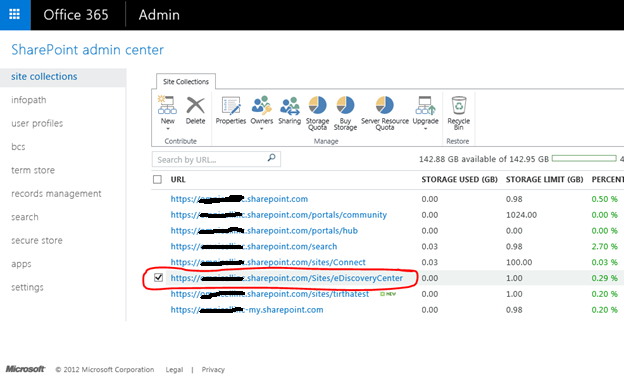Image resolution: width=640 pixels, height=382 pixels.
Task: Click the Privacy footer link
Action: pyautogui.click(x=213, y=370)
